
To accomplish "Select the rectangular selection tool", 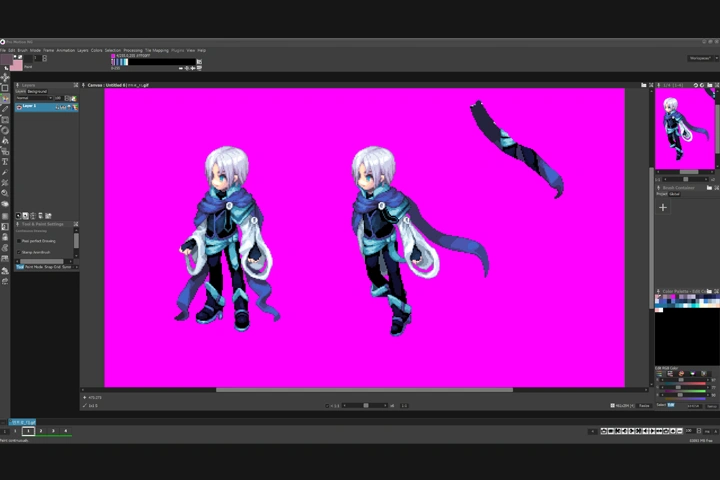I will pos(5,88).
